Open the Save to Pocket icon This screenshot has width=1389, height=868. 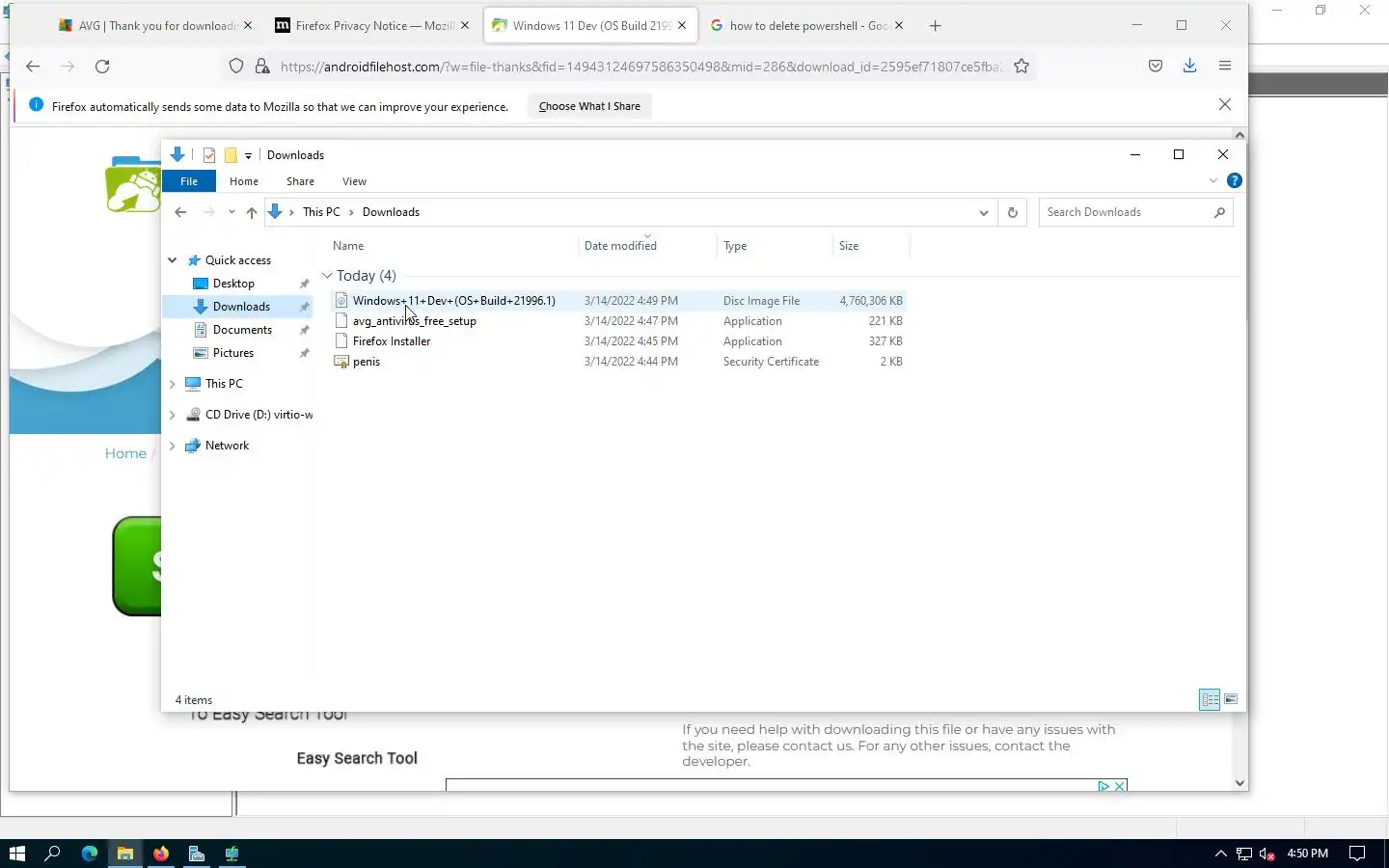pos(1156,67)
